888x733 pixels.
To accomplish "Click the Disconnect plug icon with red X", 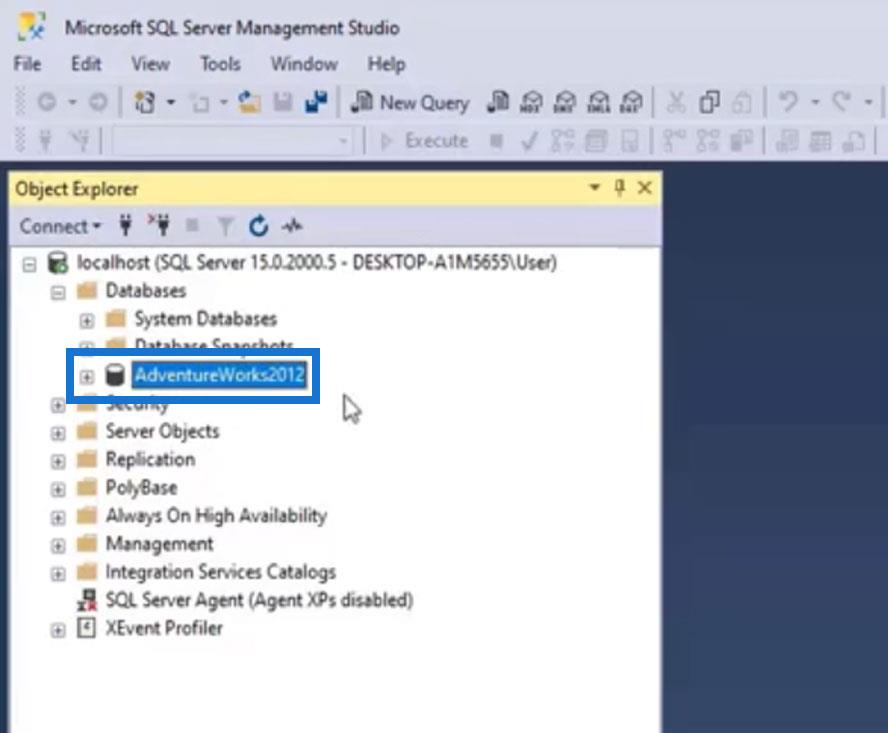I will tap(159, 225).
